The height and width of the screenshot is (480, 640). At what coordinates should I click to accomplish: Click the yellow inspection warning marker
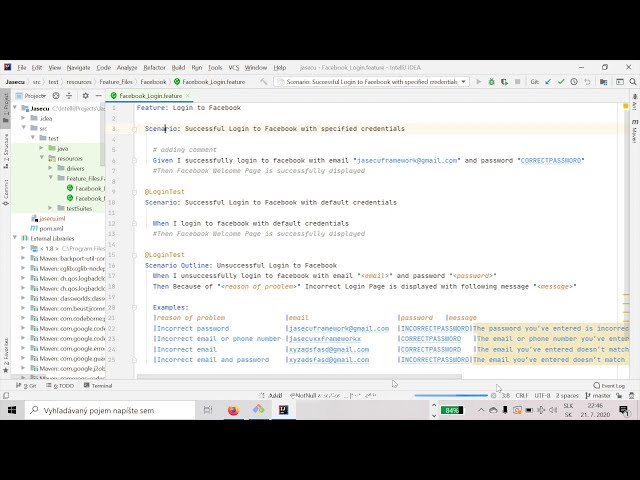[x=625, y=106]
